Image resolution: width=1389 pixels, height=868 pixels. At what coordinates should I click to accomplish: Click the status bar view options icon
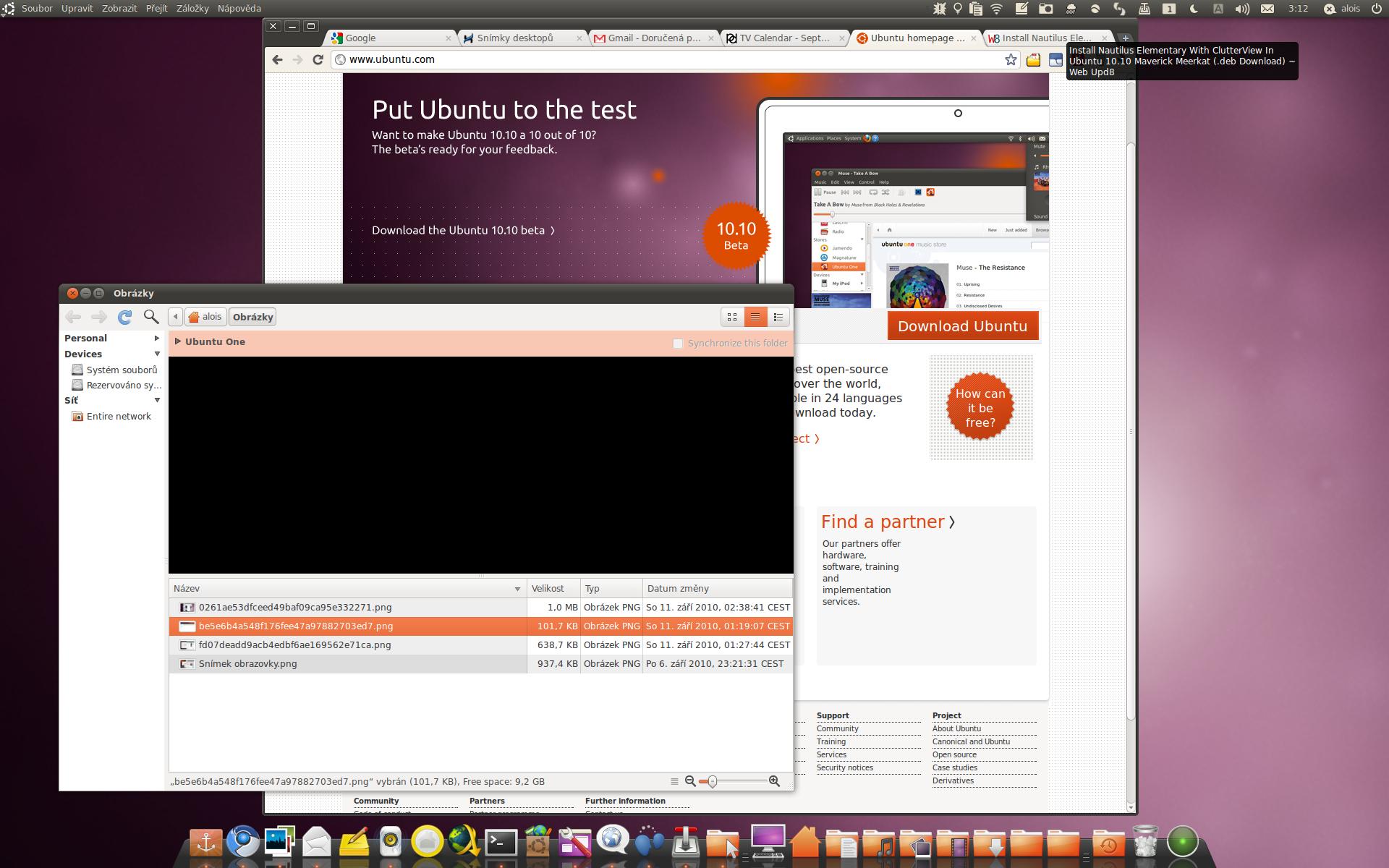pyautogui.click(x=674, y=781)
